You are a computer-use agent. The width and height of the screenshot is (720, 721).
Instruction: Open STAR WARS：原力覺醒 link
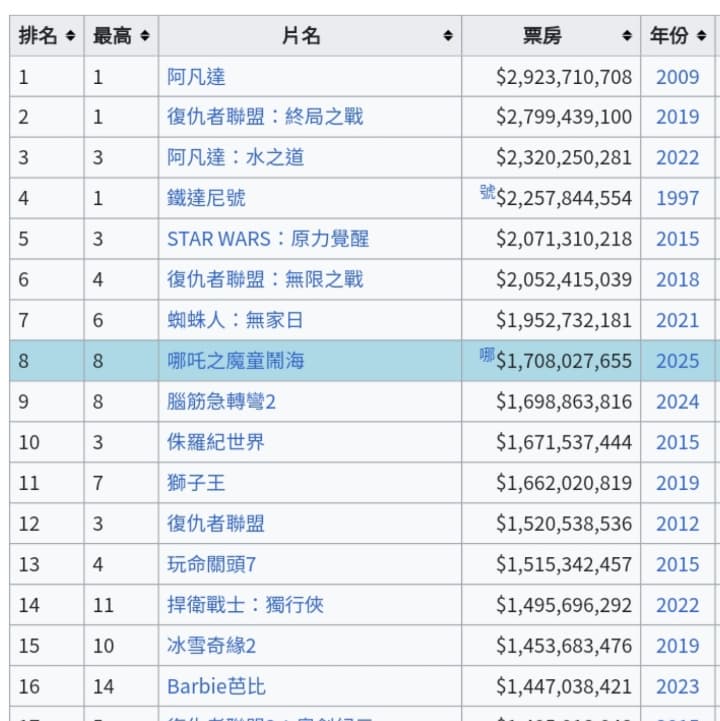(x=268, y=239)
